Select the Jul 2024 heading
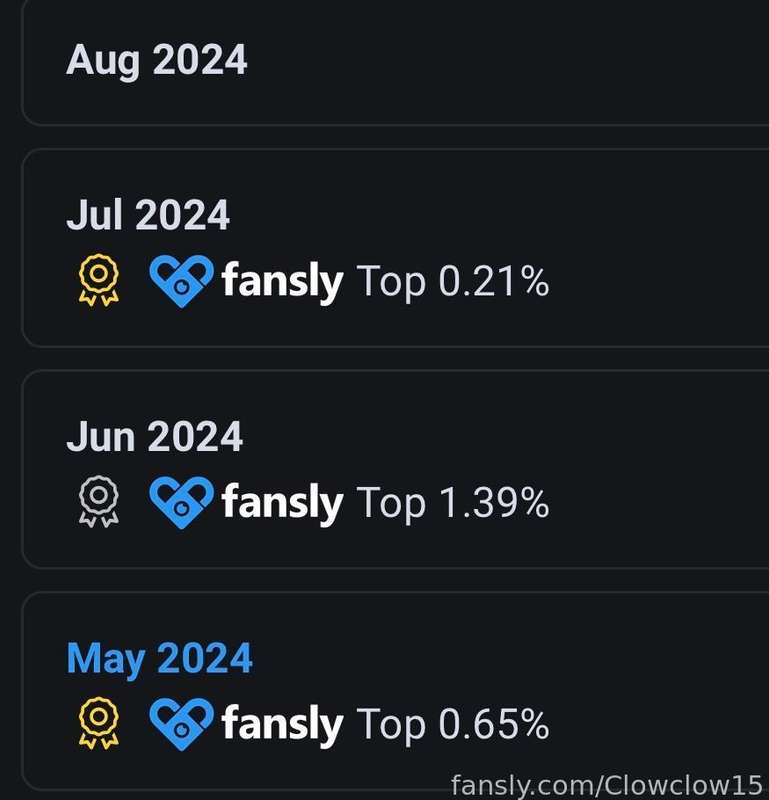 (148, 215)
